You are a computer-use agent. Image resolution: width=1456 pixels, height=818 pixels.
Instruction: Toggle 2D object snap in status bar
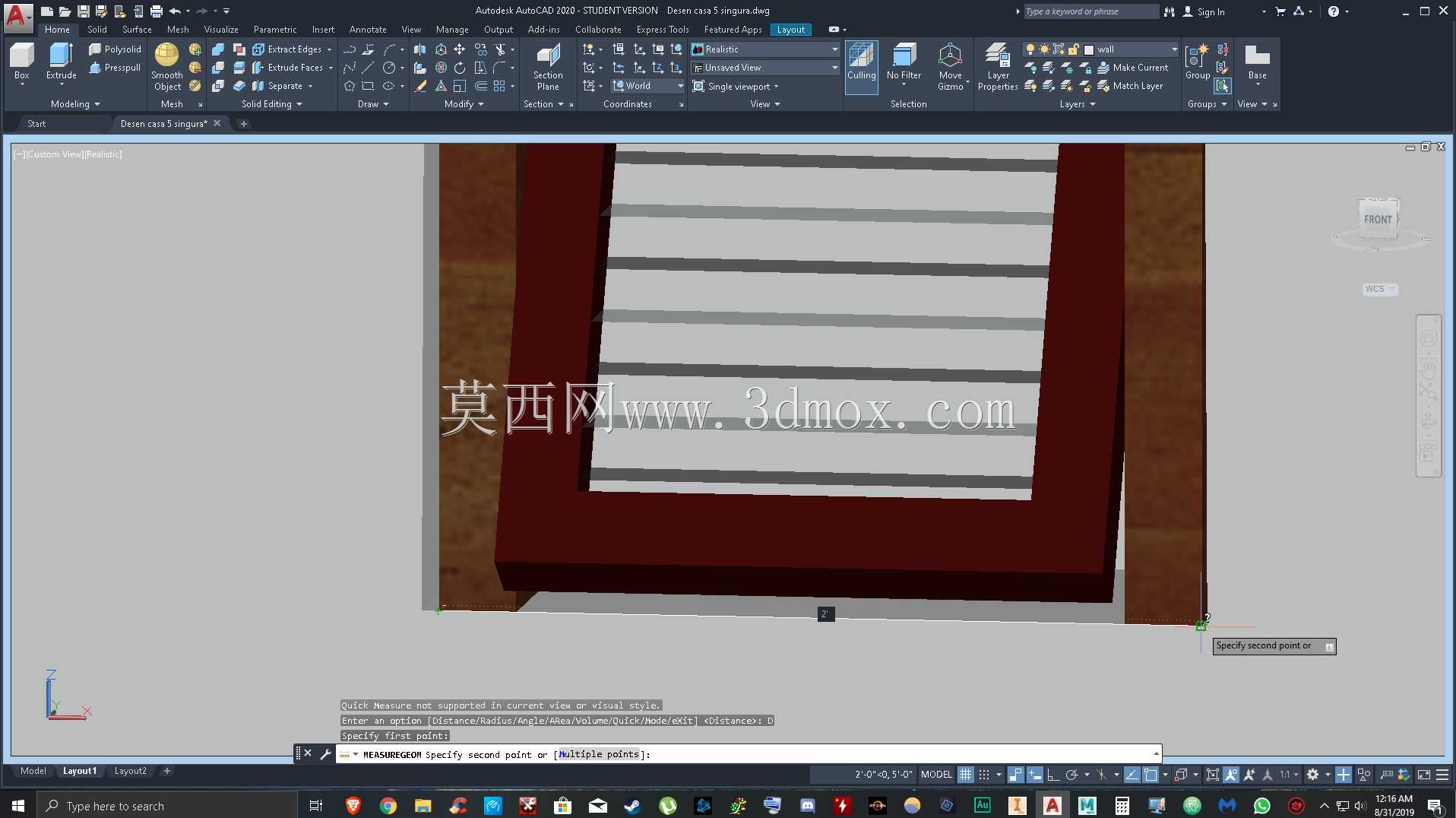click(1151, 775)
